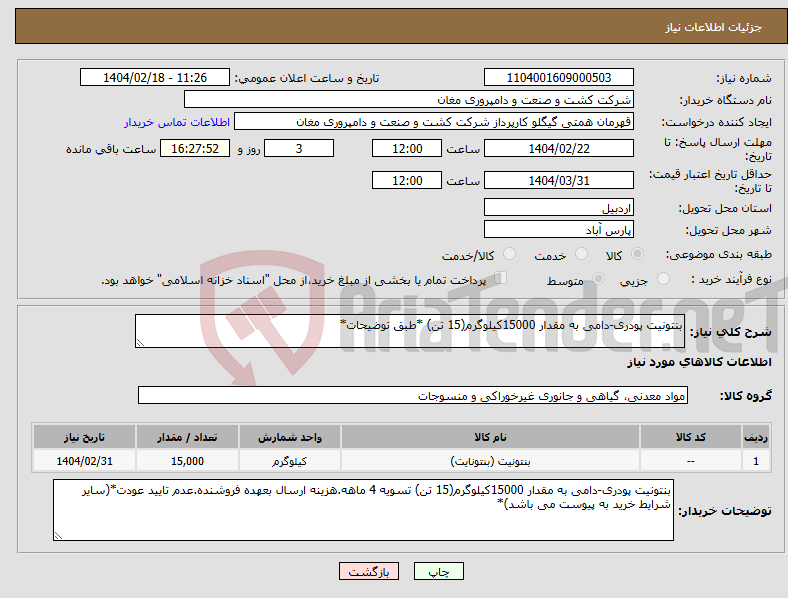Click the buyer organization name field
The image size is (788, 598).
coord(409,99)
